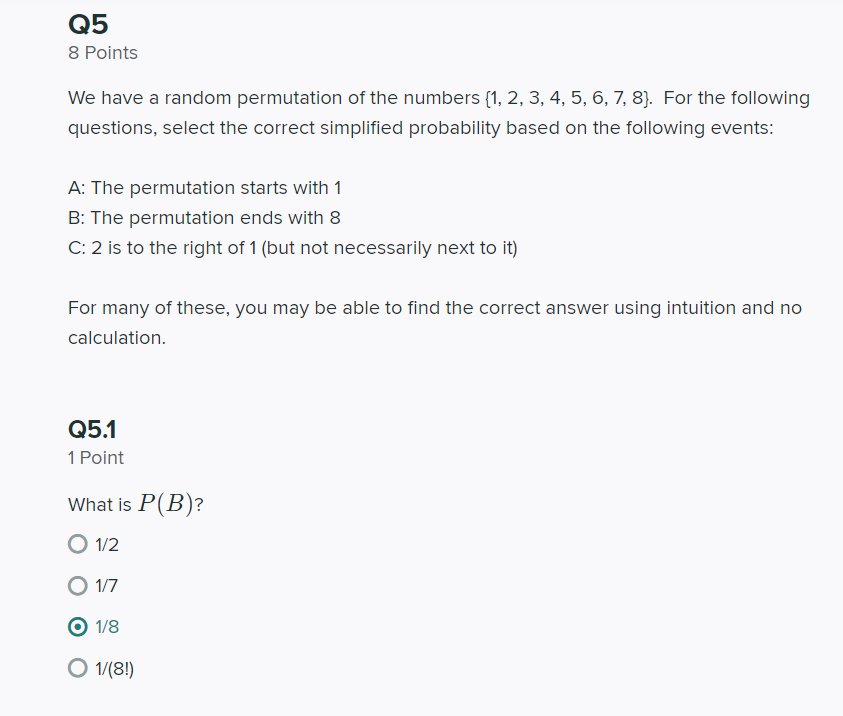843x716 pixels.
Task: Click the bottom radio button for 1/(8!)
Action: click(77, 667)
